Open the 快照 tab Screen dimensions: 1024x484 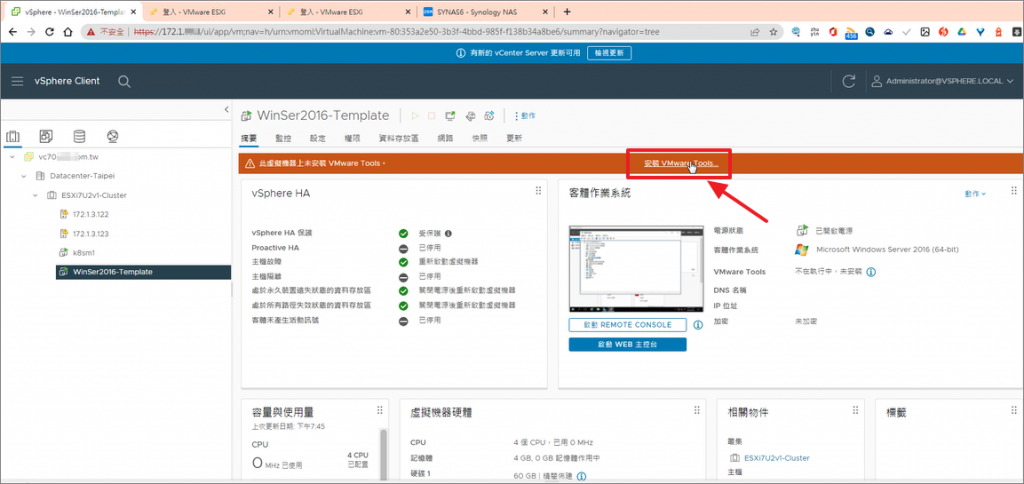pyautogui.click(x=479, y=138)
